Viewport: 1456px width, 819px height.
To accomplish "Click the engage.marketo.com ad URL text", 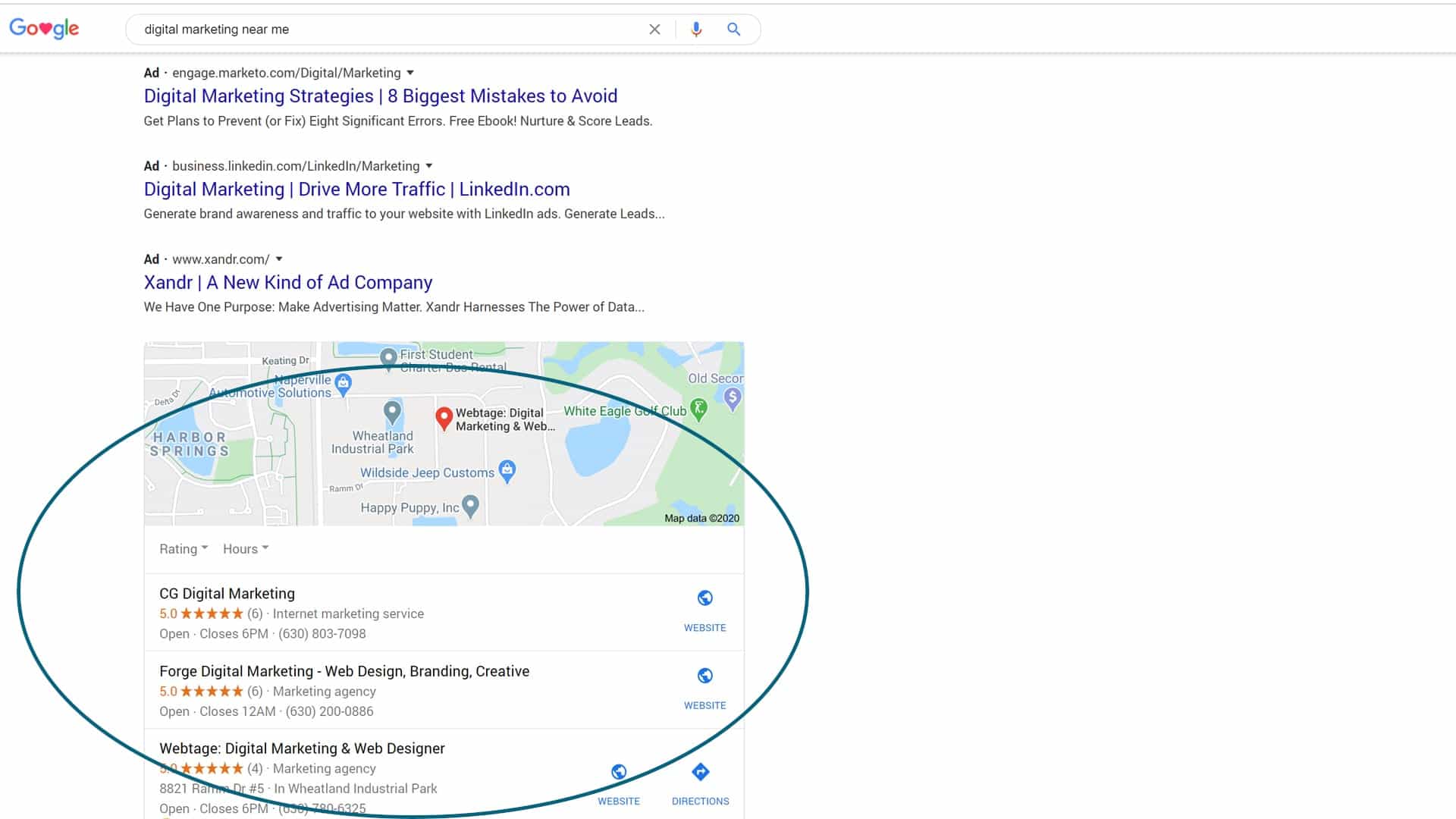I will 287,73.
